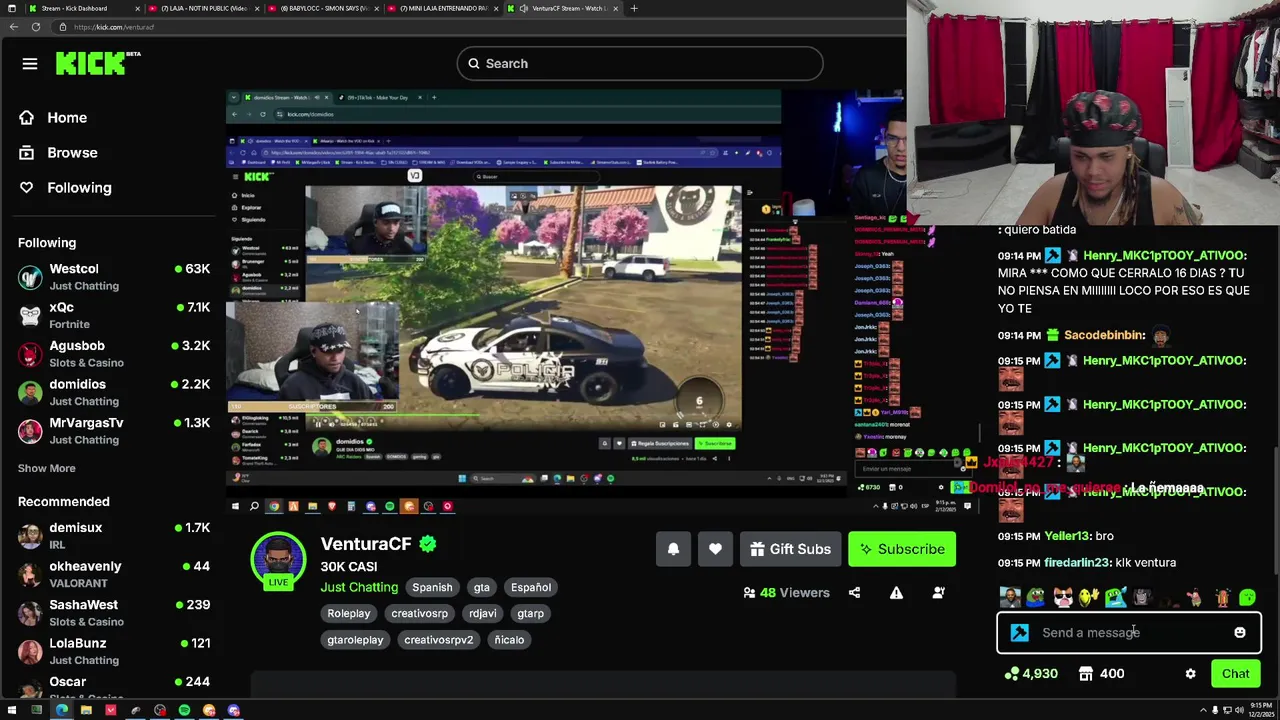Select the rdjavi tag
The height and width of the screenshot is (720, 1280).
(483, 613)
